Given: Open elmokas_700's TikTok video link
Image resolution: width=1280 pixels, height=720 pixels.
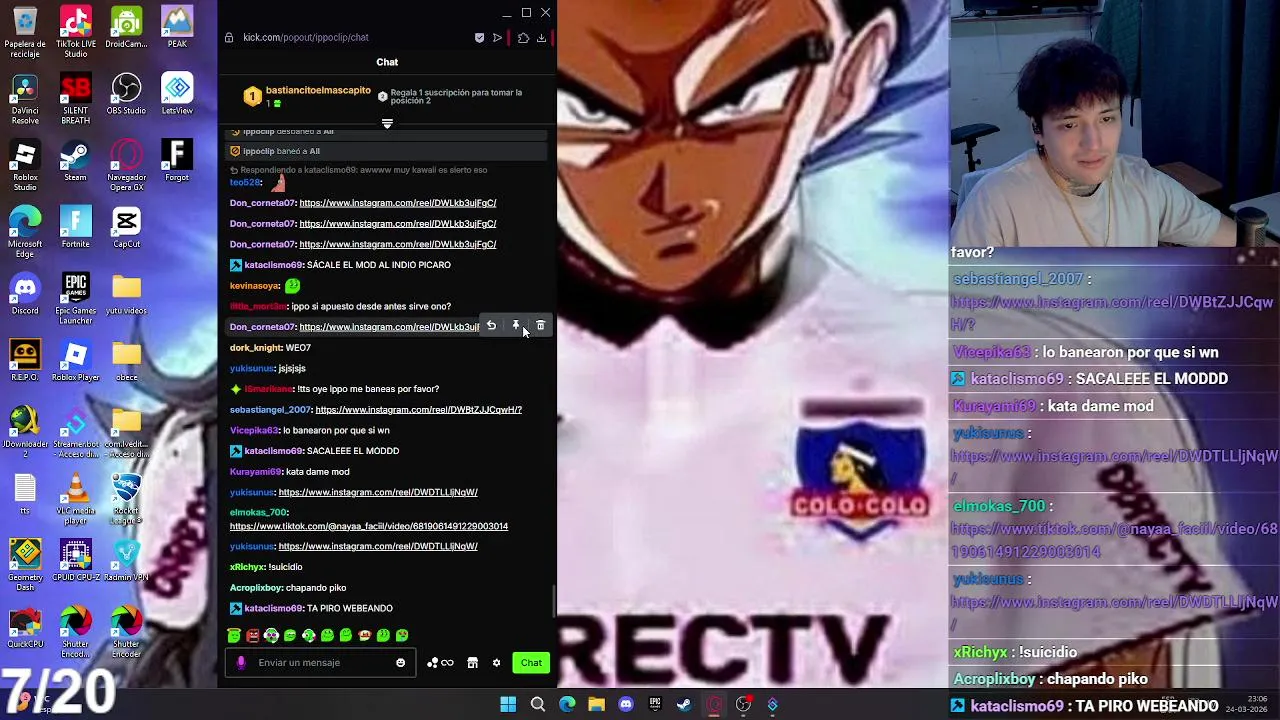Looking at the screenshot, I should pyautogui.click(x=369, y=527).
